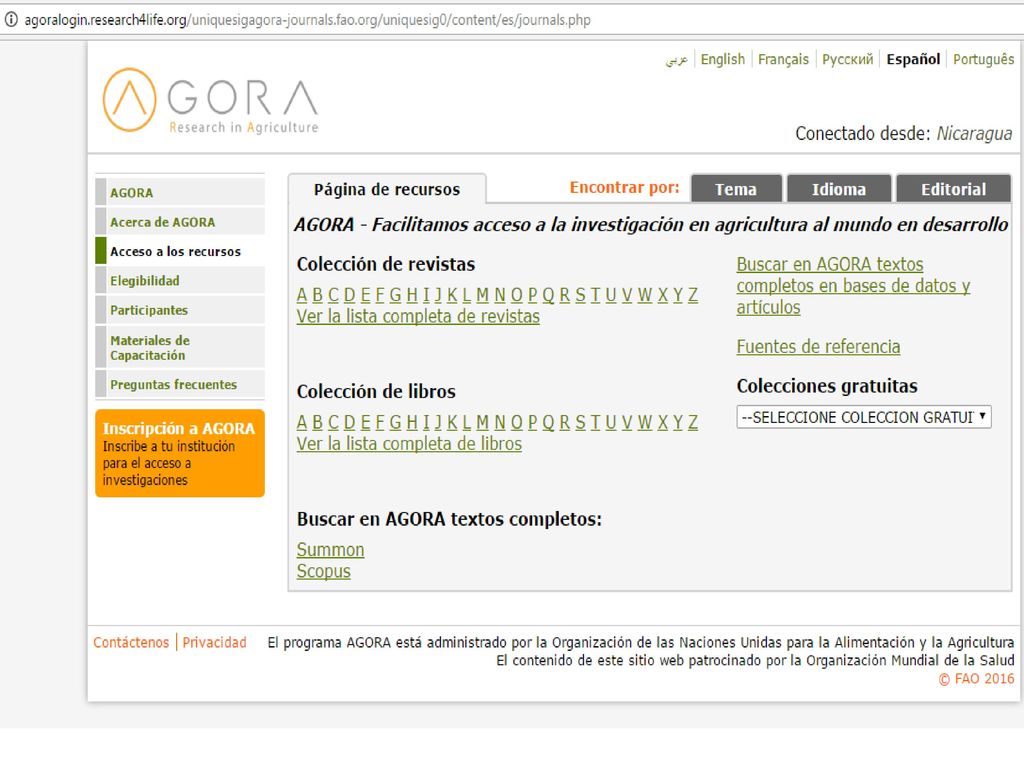Open Fuentes de referencia link
This screenshot has width=1024, height=768.
[818, 346]
